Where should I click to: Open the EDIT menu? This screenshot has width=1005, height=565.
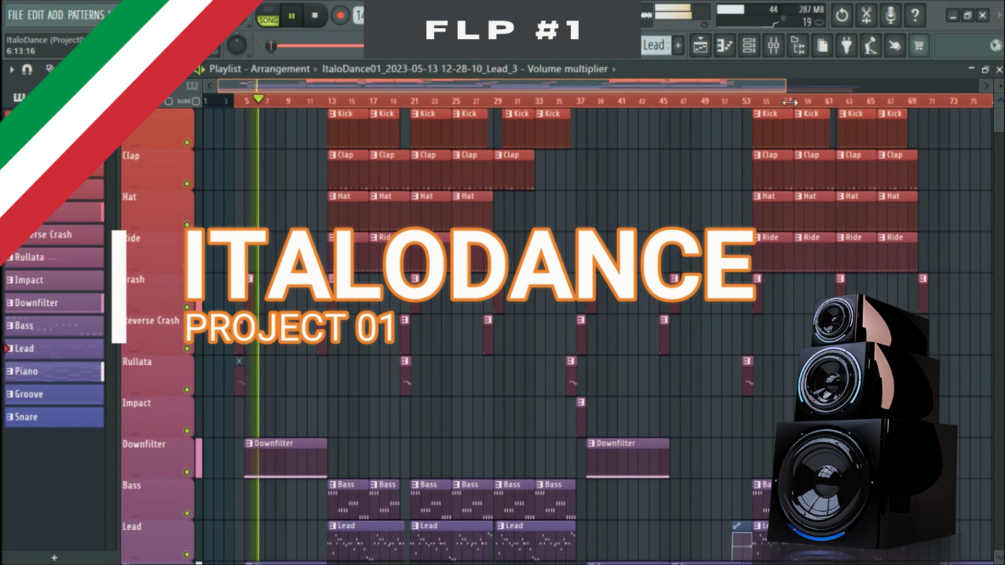click(x=36, y=15)
